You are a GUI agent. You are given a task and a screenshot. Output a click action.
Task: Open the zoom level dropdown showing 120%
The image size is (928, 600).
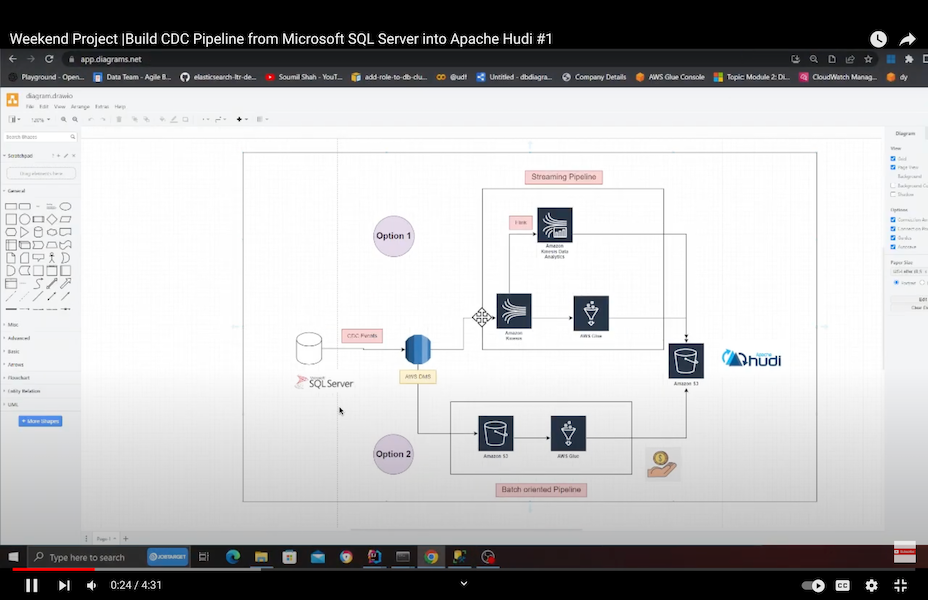(41, 119)
